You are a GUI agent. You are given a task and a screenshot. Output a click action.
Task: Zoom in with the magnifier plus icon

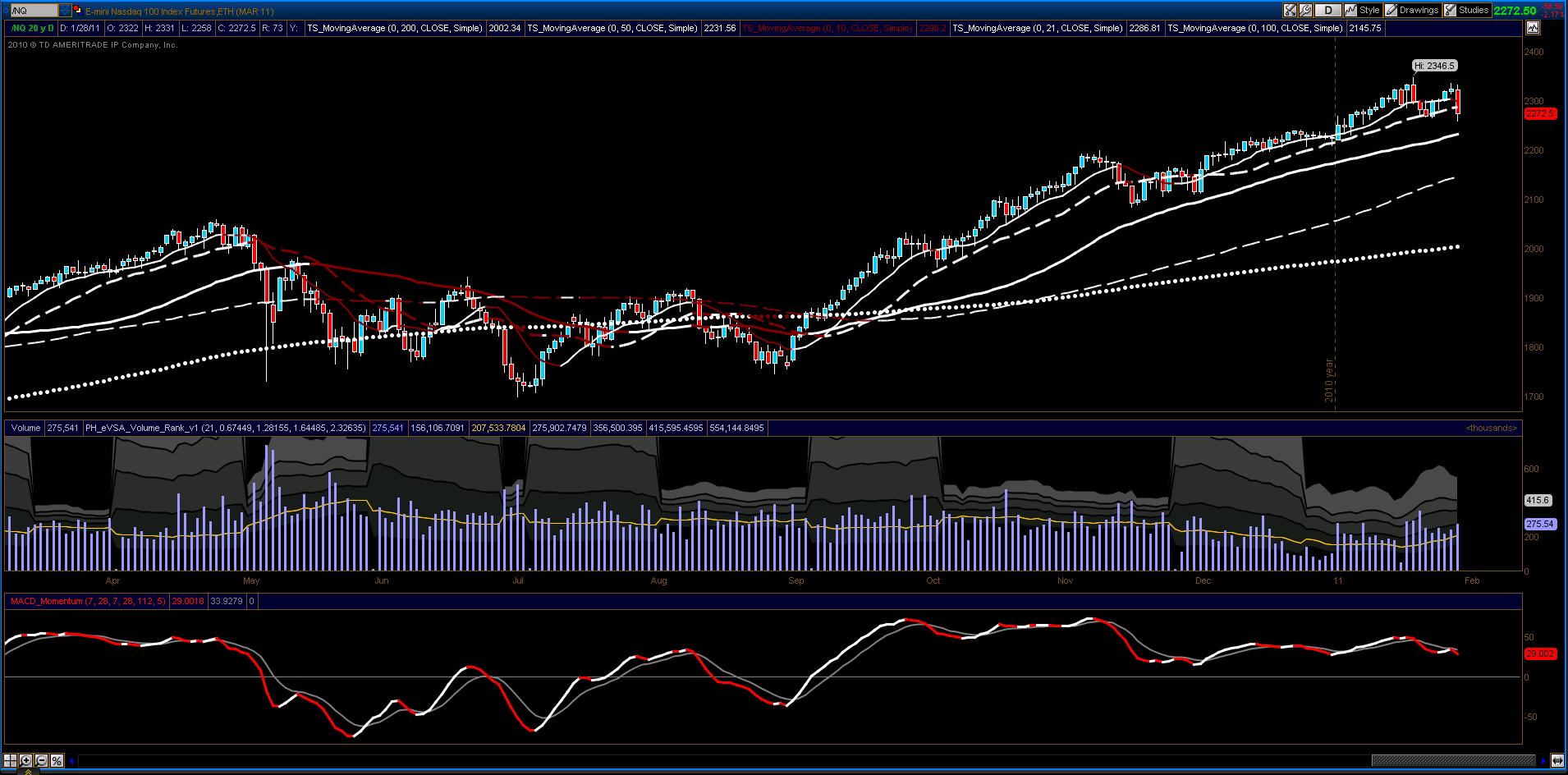click(26, 760)
